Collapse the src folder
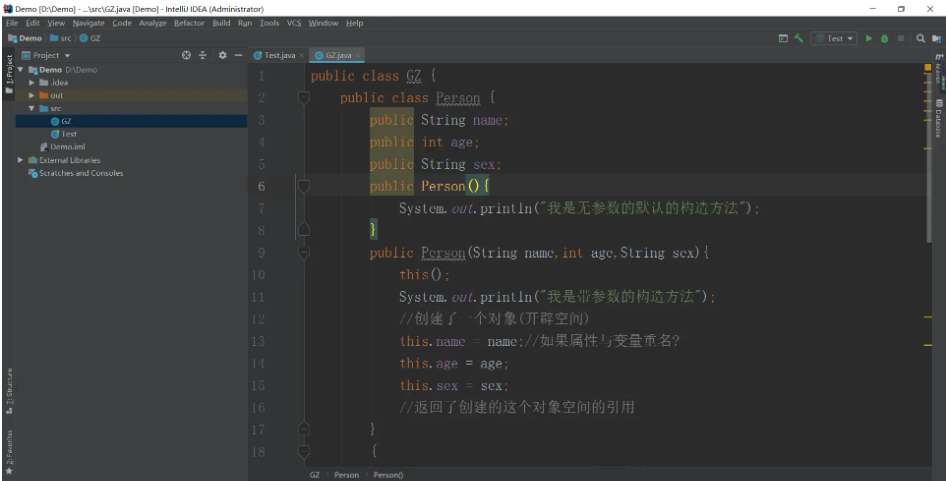The image size is (946, 481). (32, 108)
